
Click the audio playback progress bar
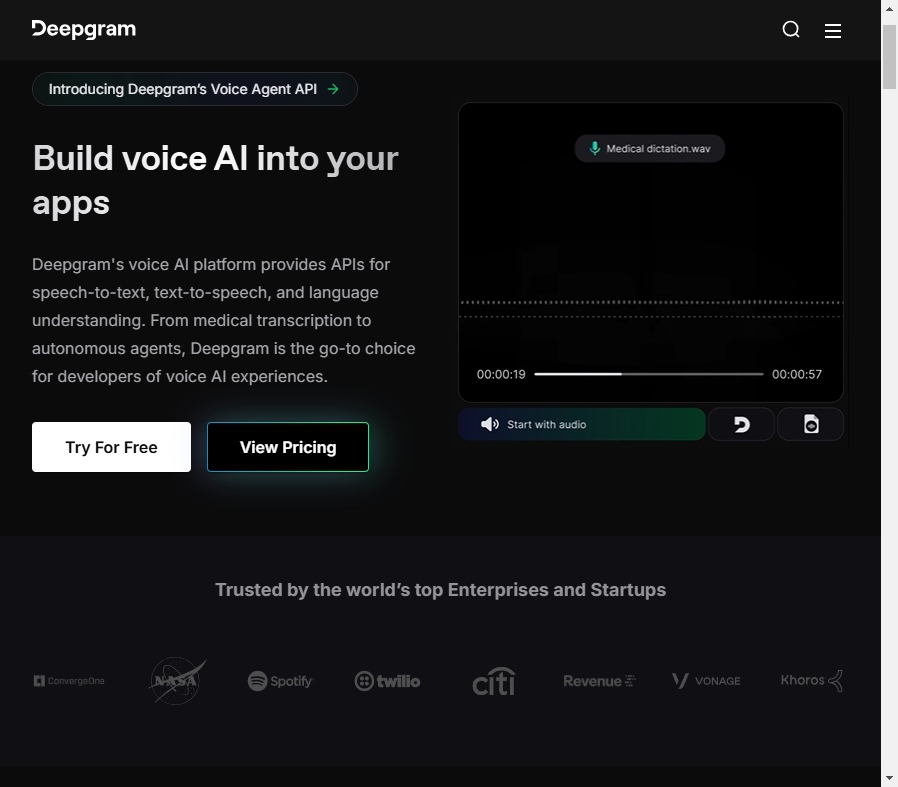pyautogui.click(x=648, y=374)
